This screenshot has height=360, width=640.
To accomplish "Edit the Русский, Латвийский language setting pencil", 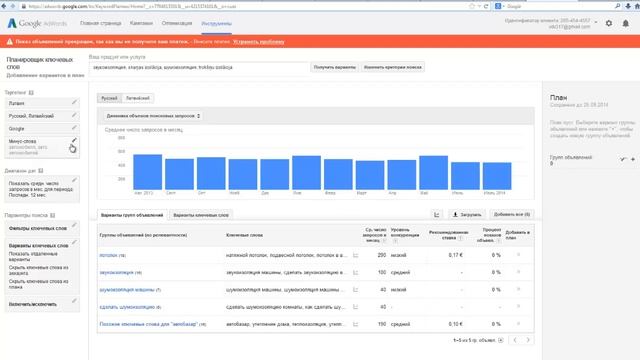I will (x=74, y=115).
